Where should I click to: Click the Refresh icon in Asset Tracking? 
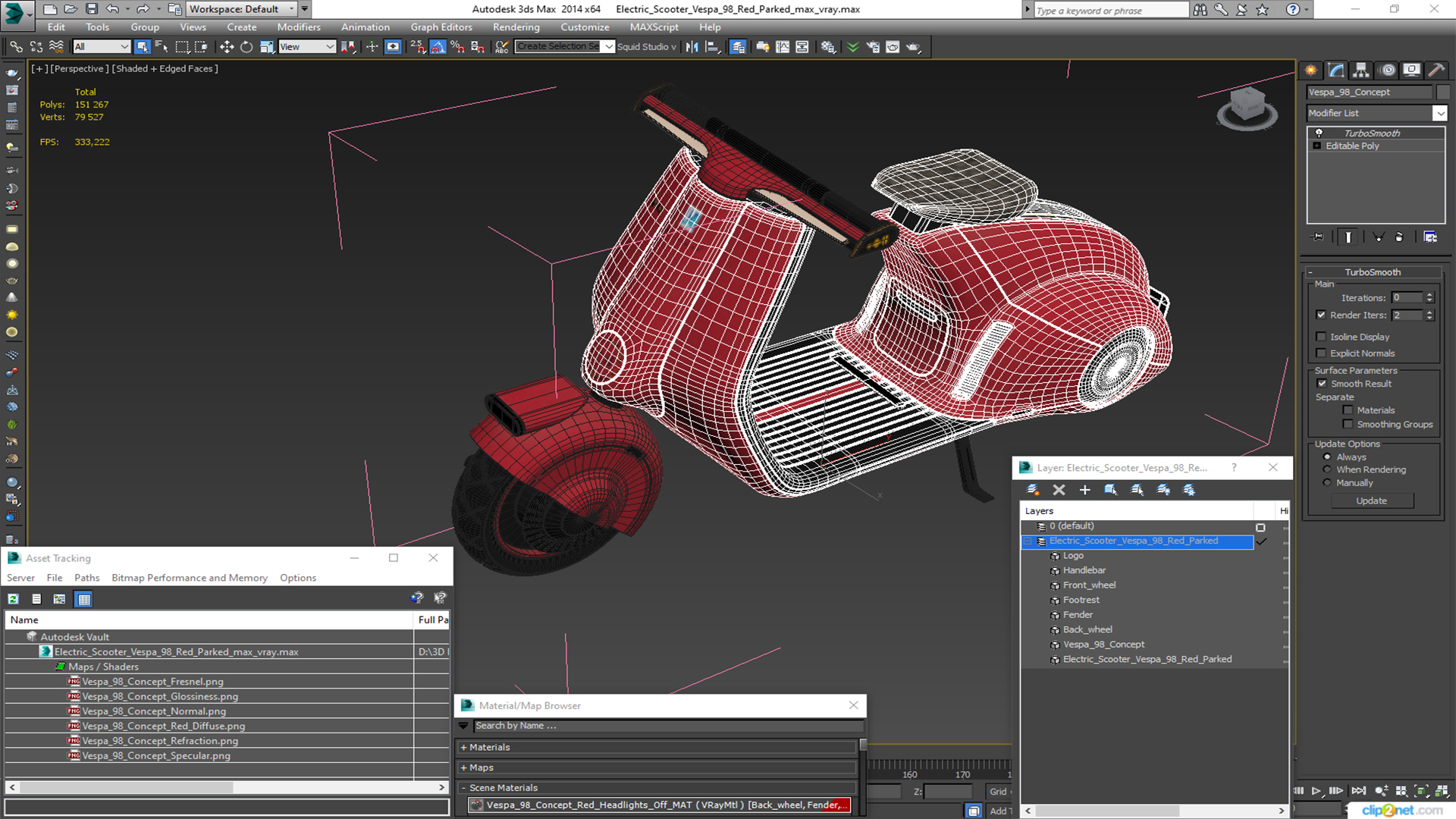(13, 599)
